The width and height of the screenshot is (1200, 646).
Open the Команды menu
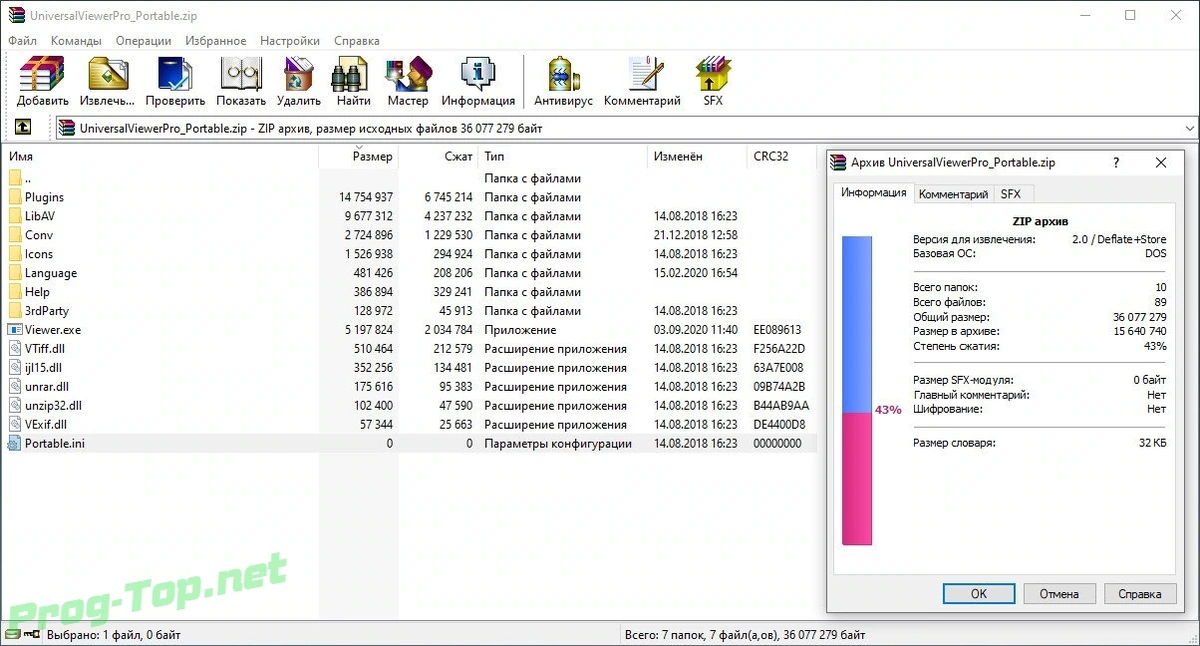click(76, 41)
